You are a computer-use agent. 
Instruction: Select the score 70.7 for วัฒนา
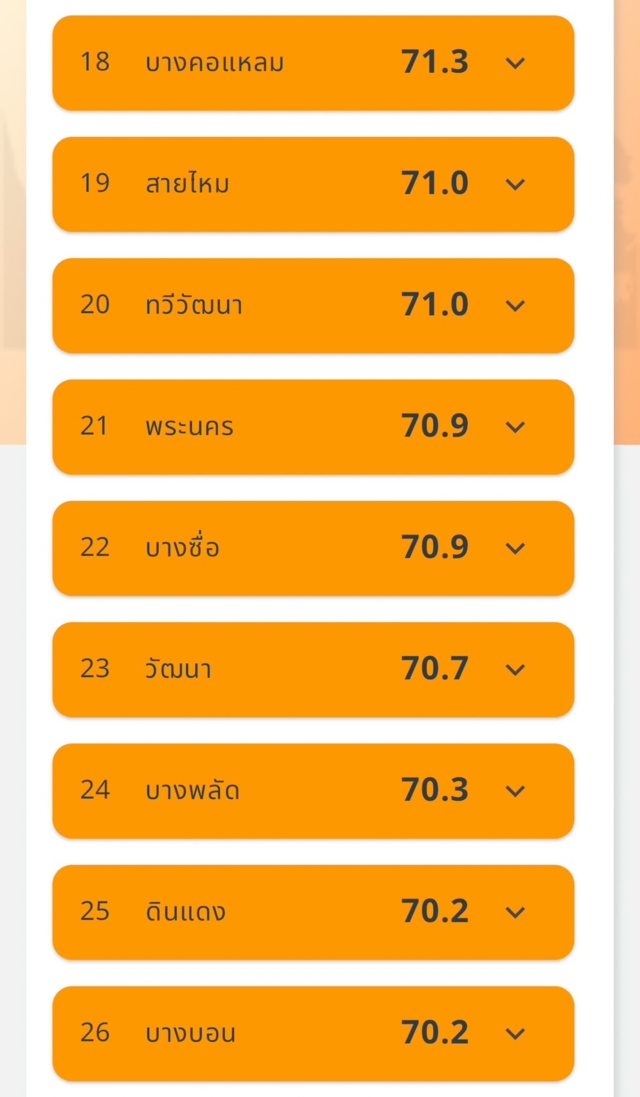435,669
